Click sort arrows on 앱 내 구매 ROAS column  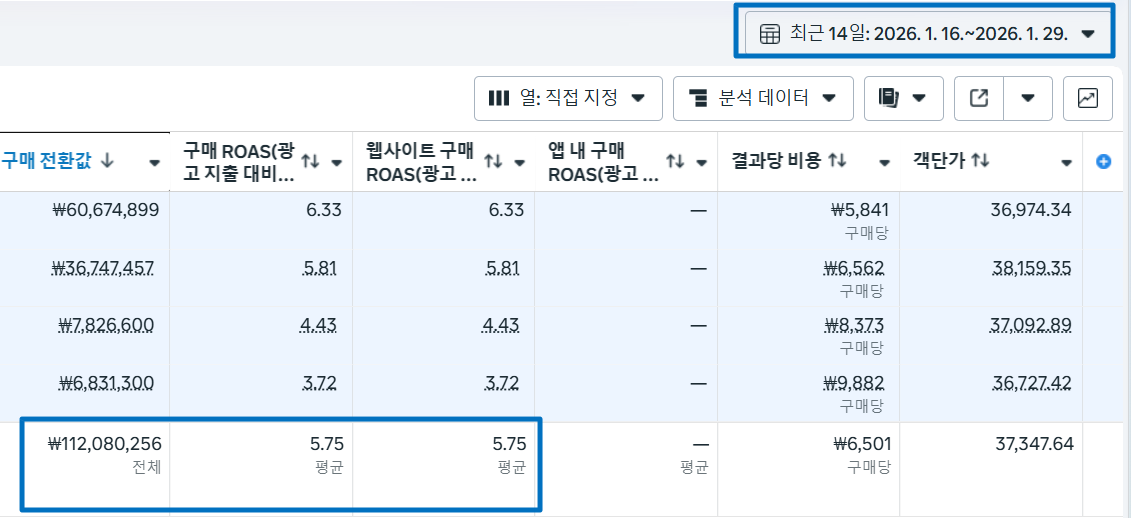675,162
